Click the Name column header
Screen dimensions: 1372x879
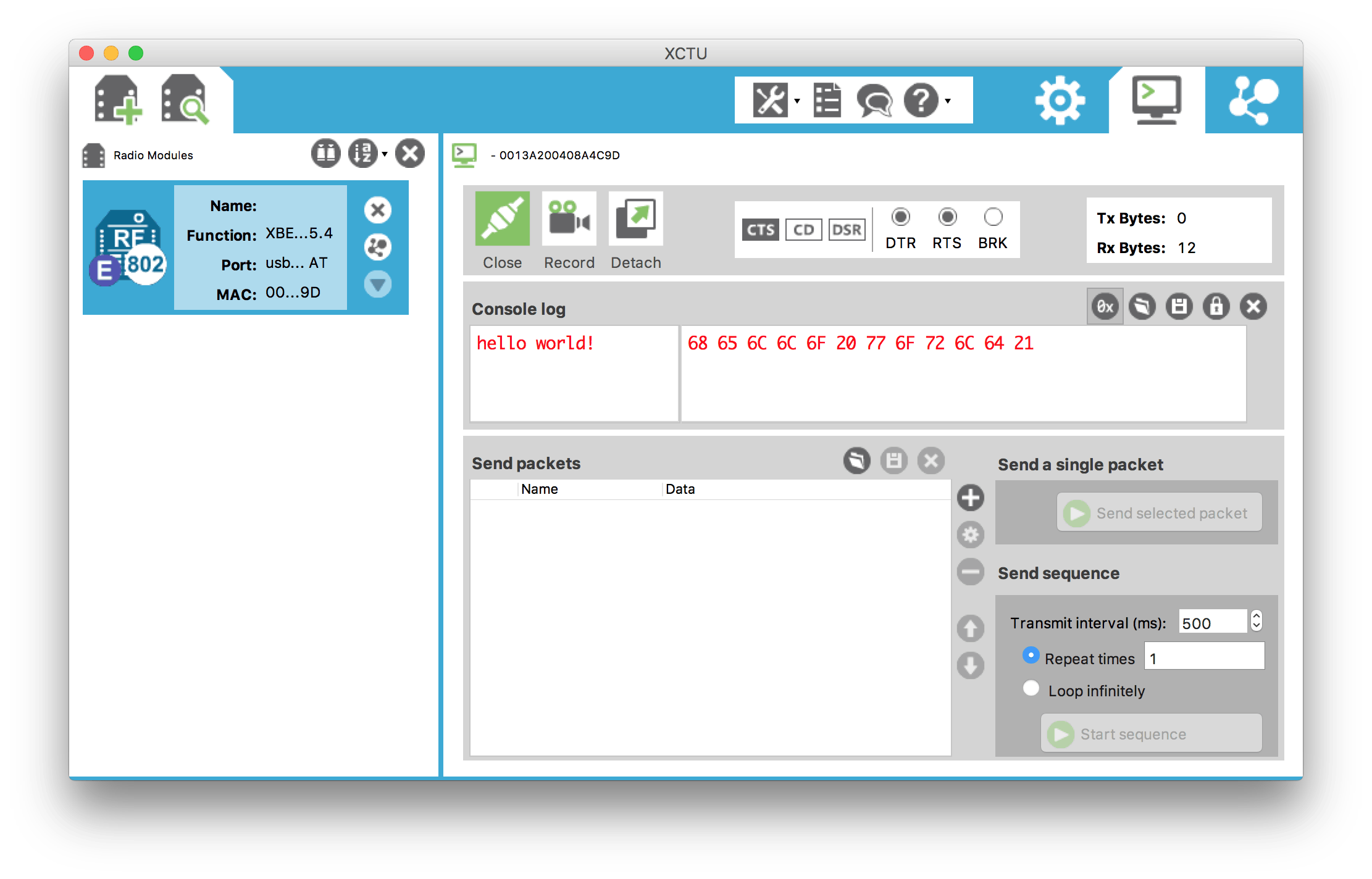click(590, 489)
